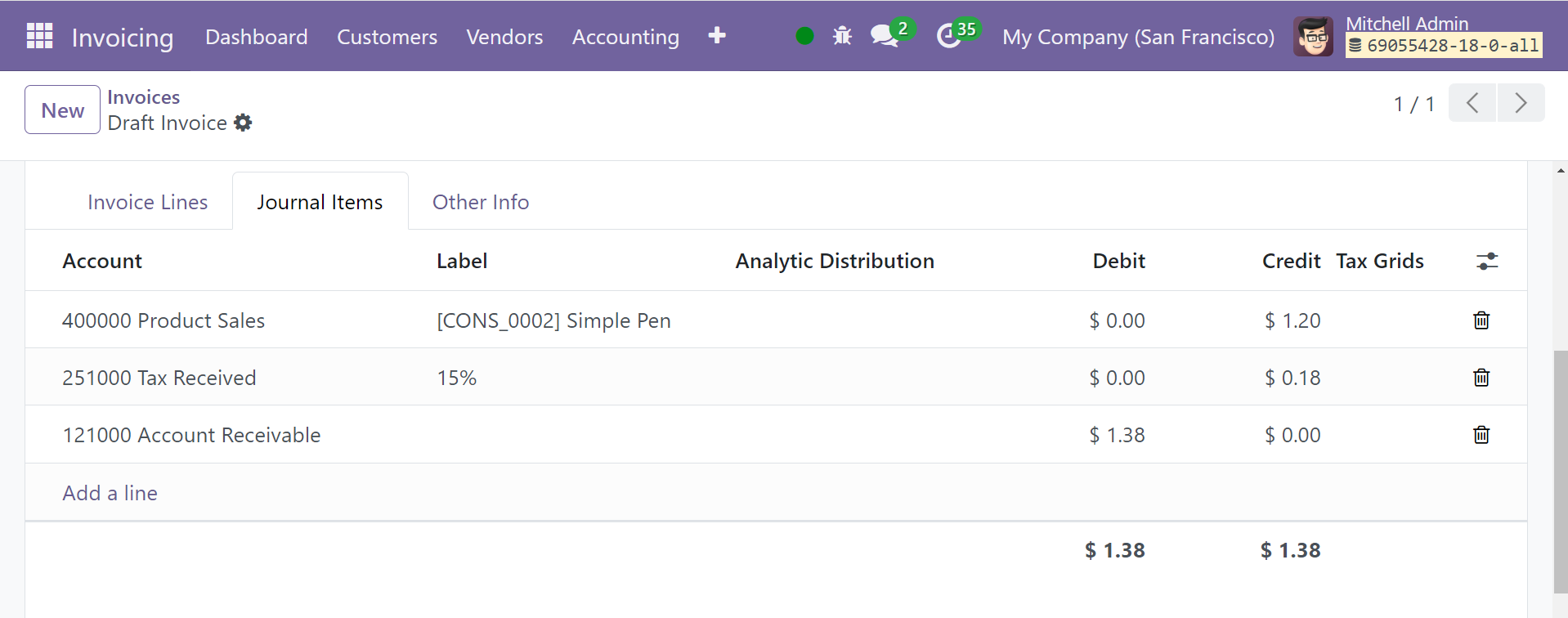Open the conversations chat icon
The image size is (1568, 618).
pos(885,36)
